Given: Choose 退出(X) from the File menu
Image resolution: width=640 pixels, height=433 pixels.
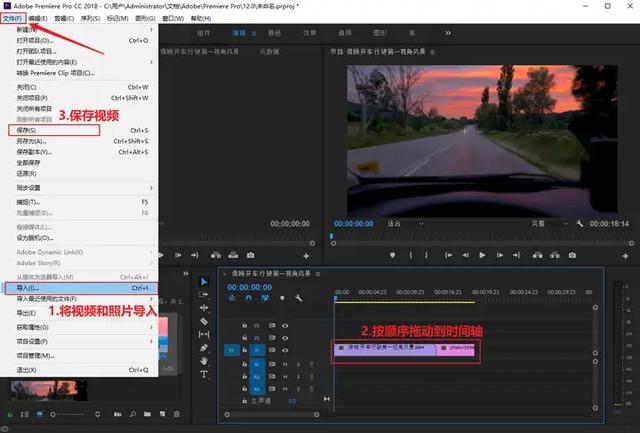Looking at the screenshot, I should [x=79, y=370].
